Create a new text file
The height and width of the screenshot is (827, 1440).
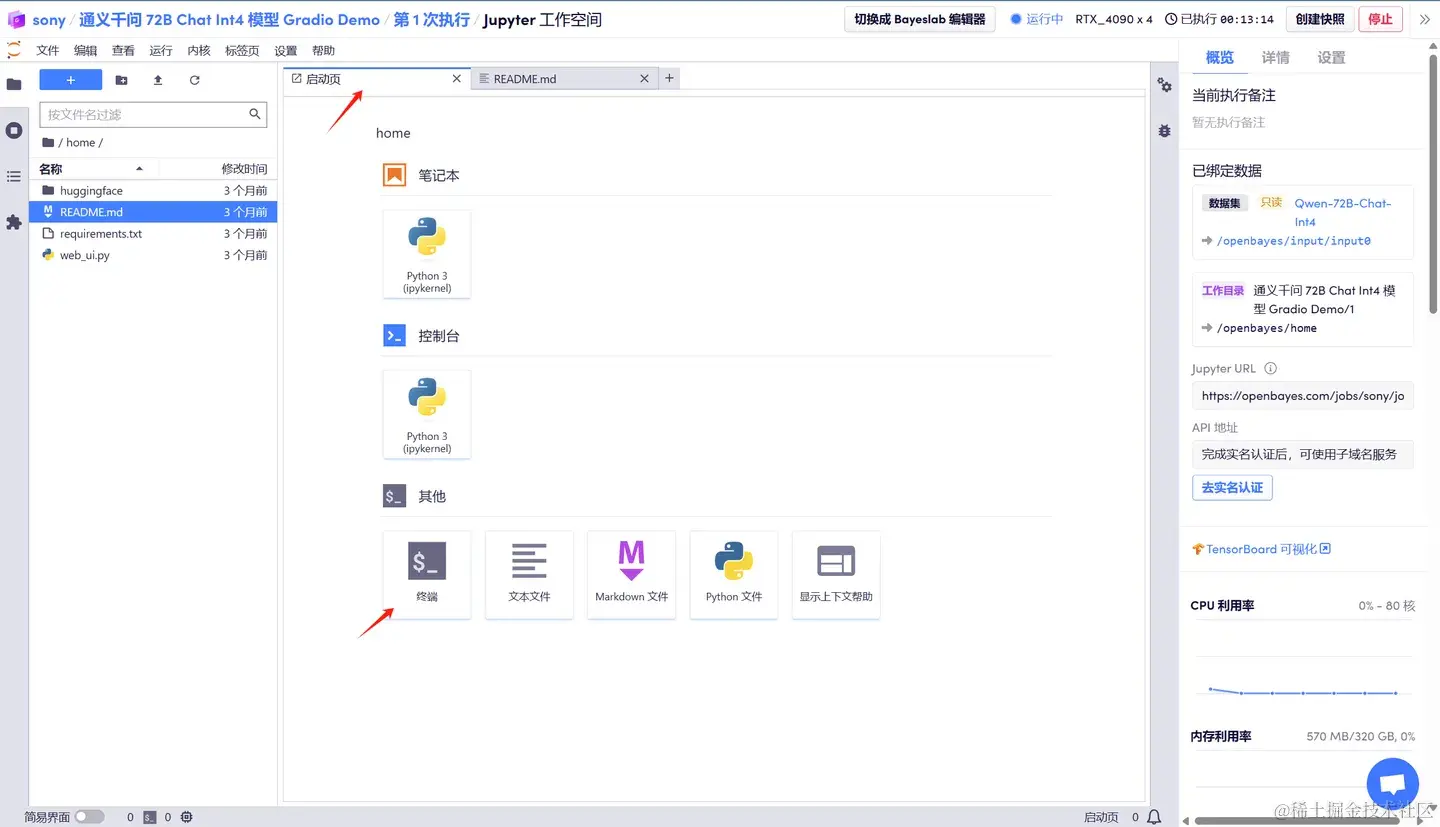[529, 574]
